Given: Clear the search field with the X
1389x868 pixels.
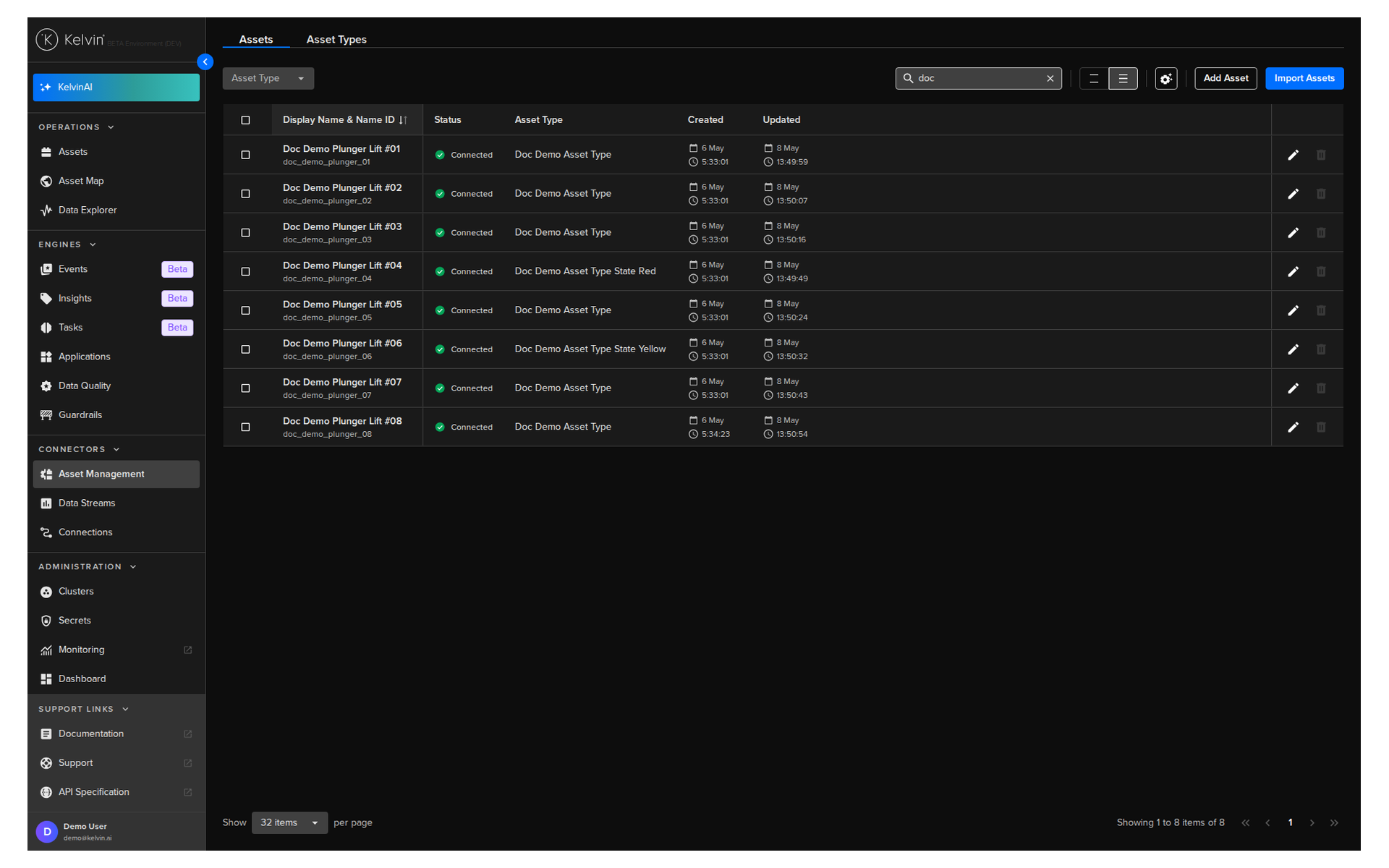Looking at the screenshot, I should pos(1050,79).
